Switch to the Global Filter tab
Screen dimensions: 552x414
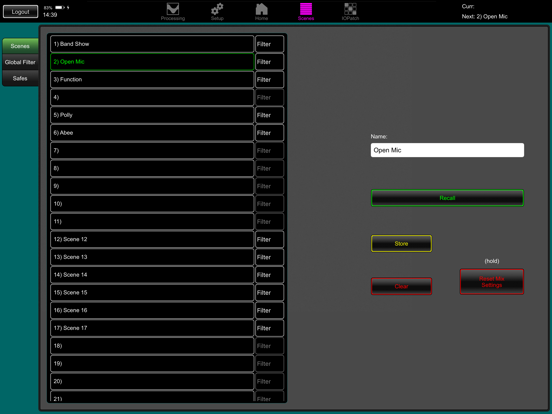point(20,62)
